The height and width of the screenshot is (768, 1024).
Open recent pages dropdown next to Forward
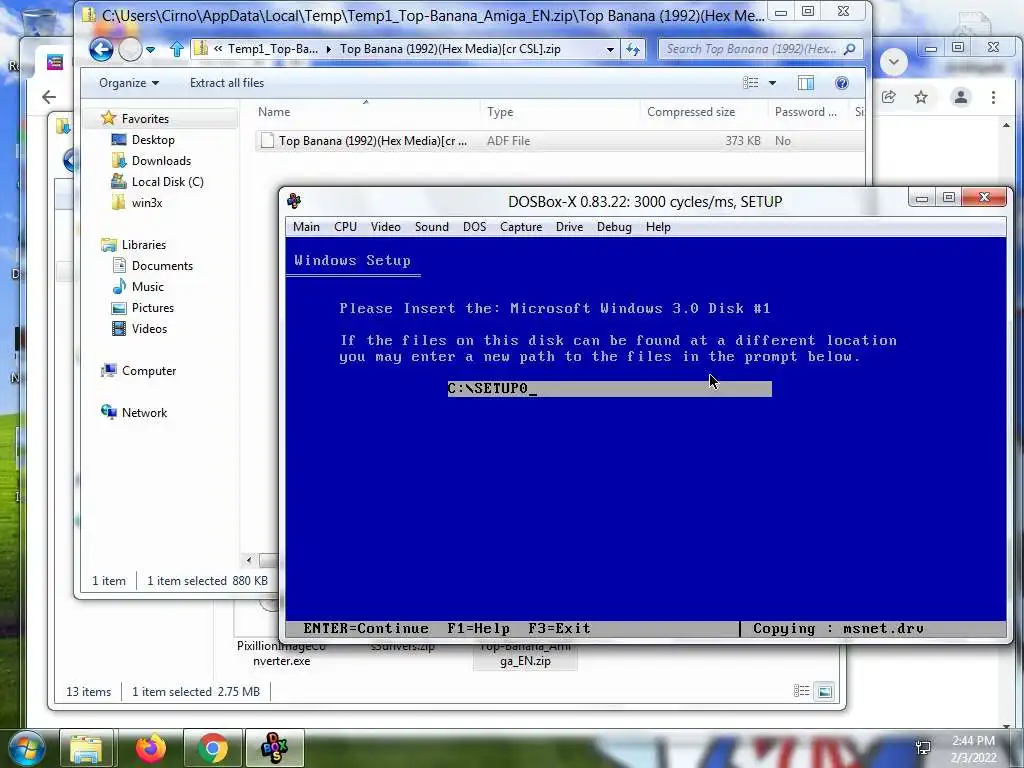coord(150,49)
